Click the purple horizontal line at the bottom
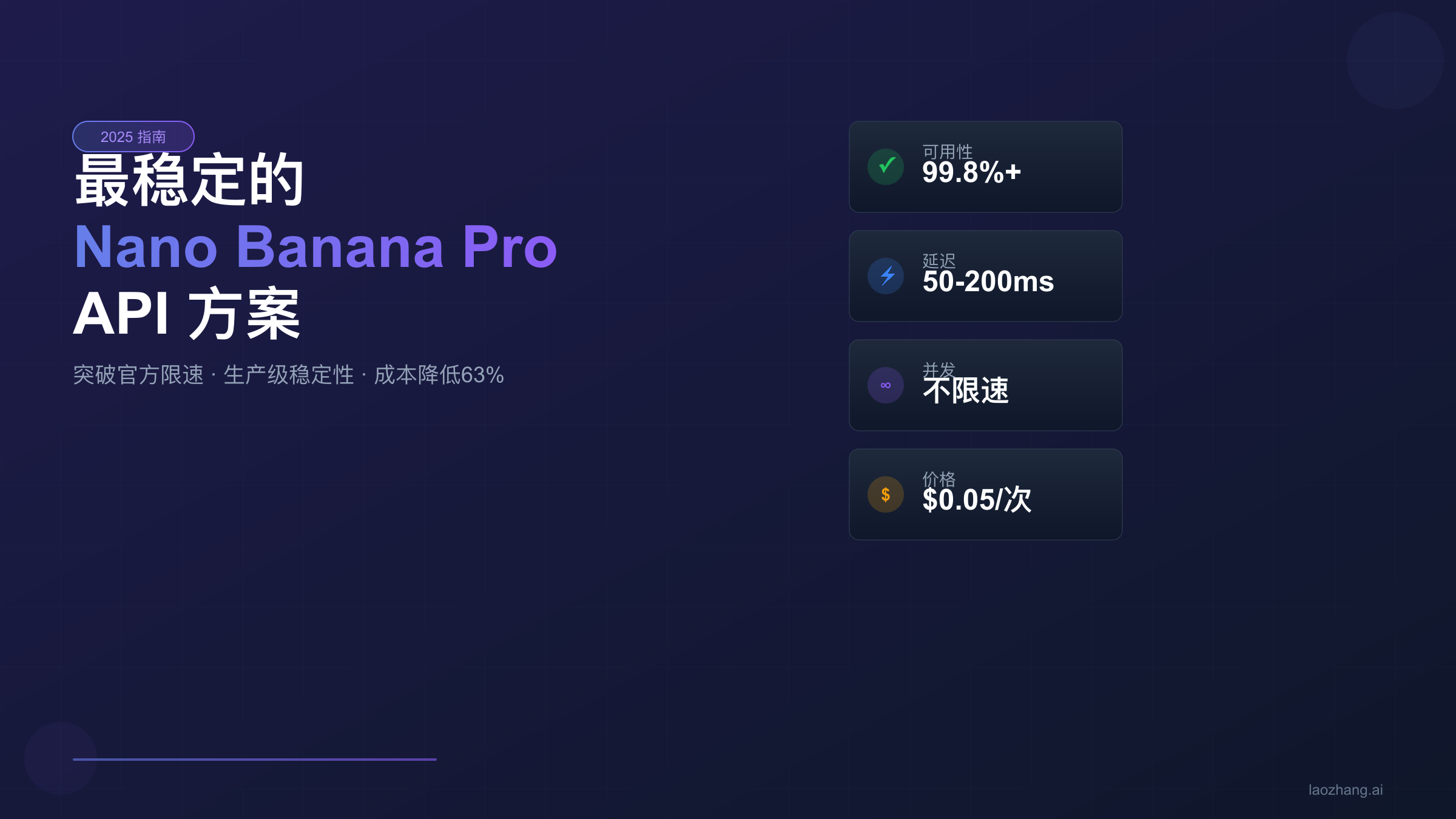Image resolution: width=1456 pixels, height=819 pixels. point(255,759)
